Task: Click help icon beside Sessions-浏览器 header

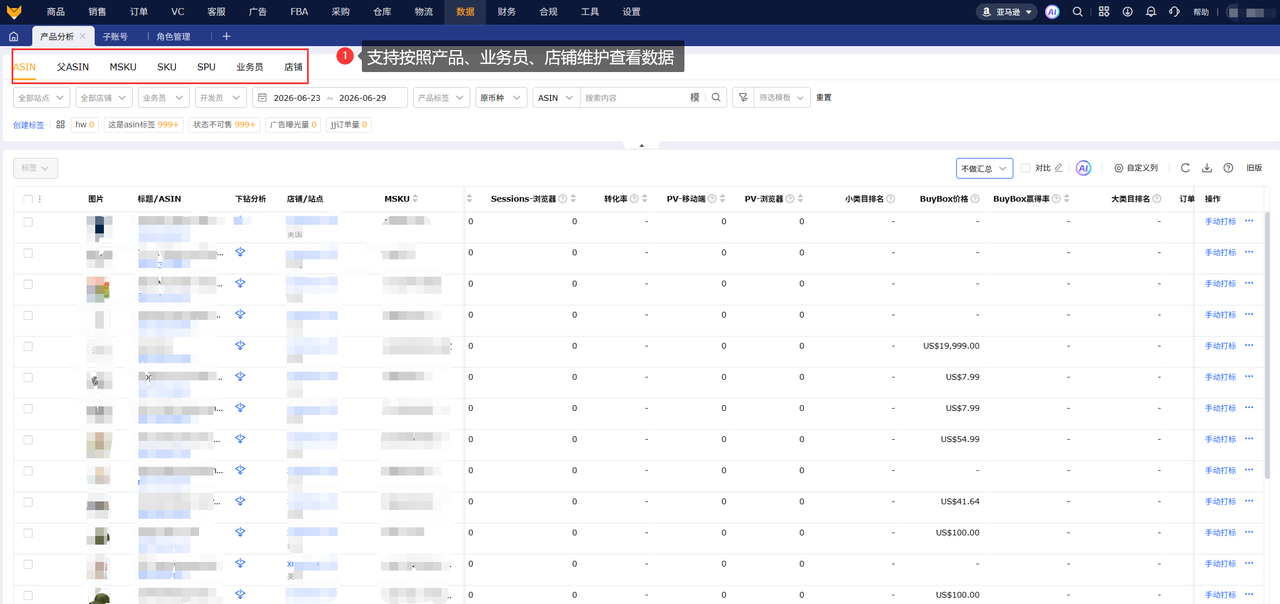Action: click(563, 199)
